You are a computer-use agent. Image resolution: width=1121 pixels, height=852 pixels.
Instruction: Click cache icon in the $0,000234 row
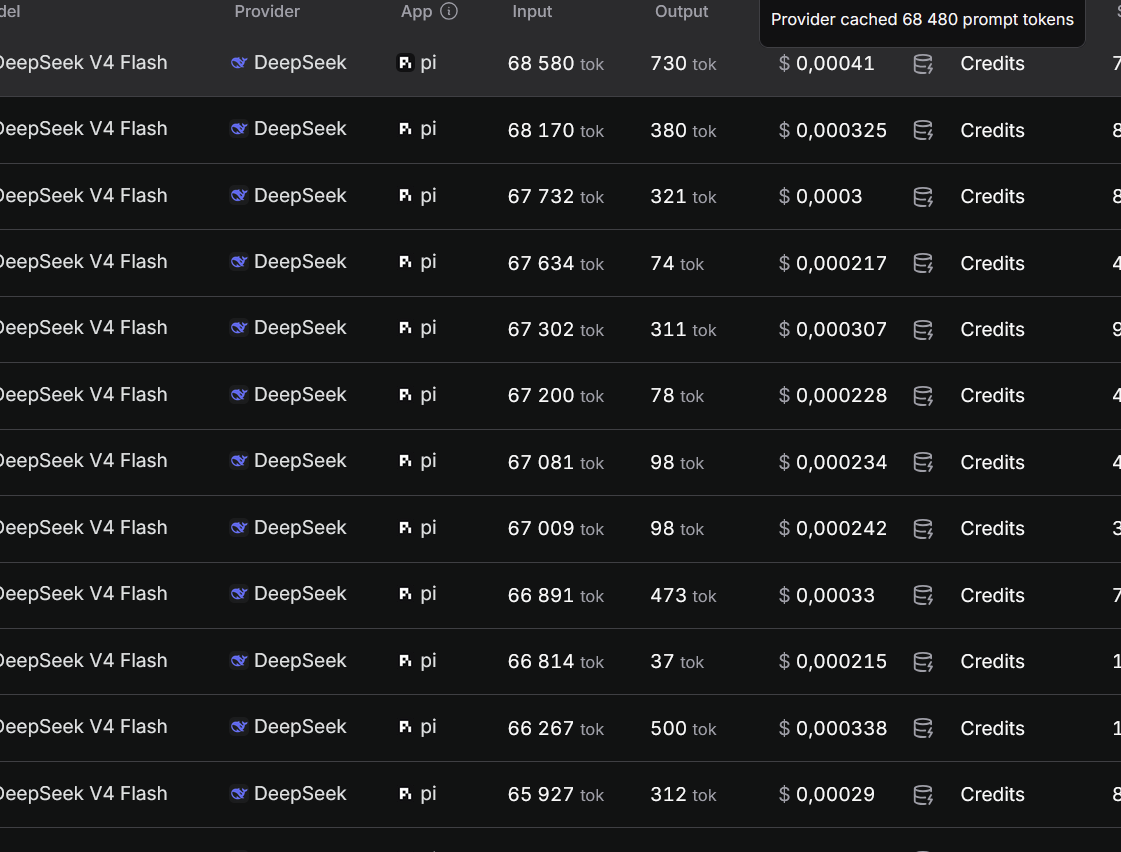pos(923,462)
